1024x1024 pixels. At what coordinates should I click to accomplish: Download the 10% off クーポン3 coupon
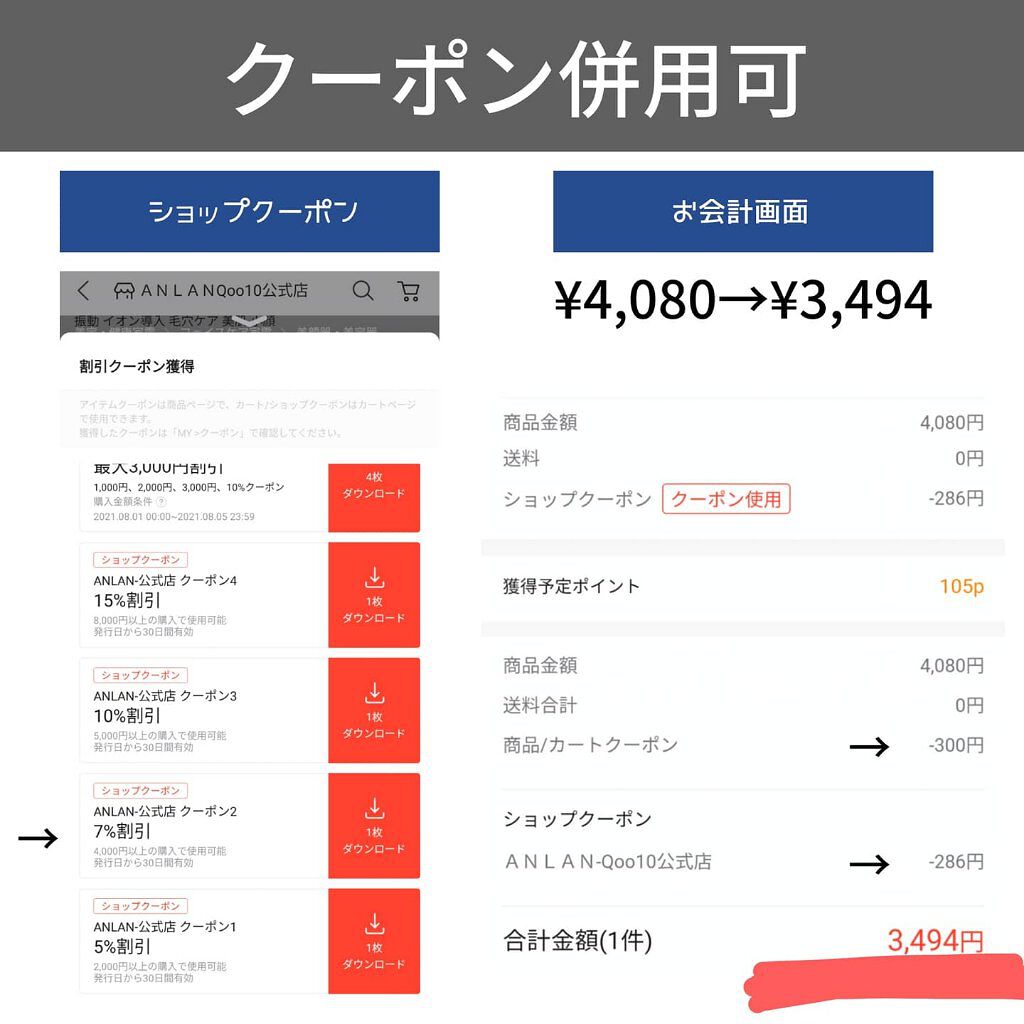pos(374,710)
